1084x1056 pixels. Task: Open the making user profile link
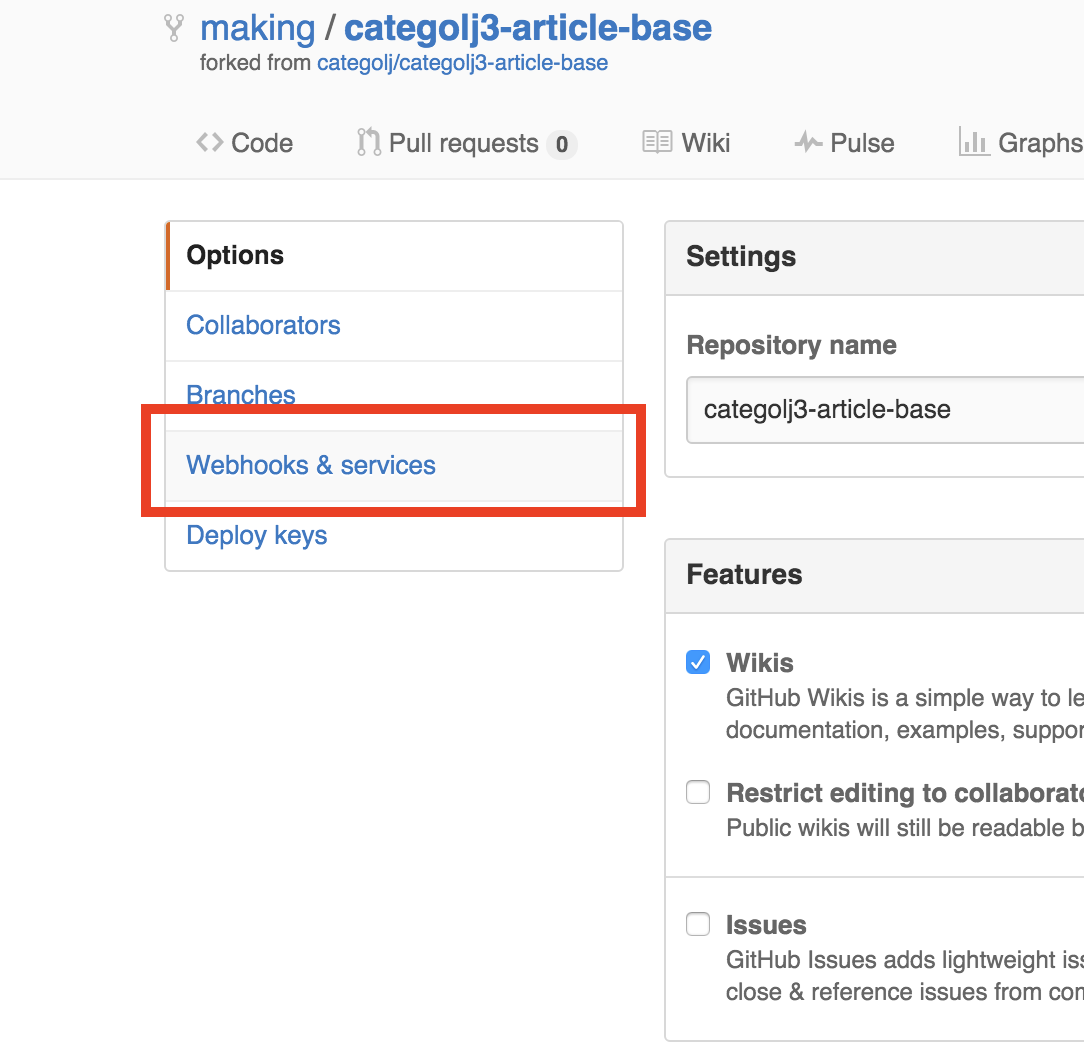pyautogui.click(x=258, y=28)
